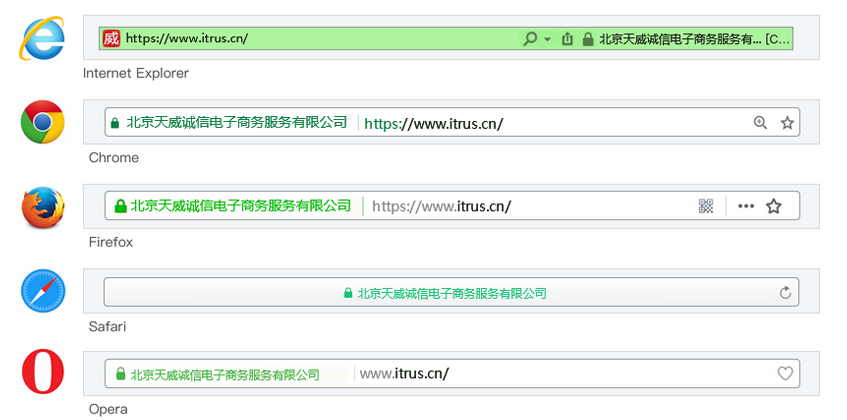The height and width of the screenshot is (420, 847).
Task: Click the Safari caption label
Action: tap(107, 327)
